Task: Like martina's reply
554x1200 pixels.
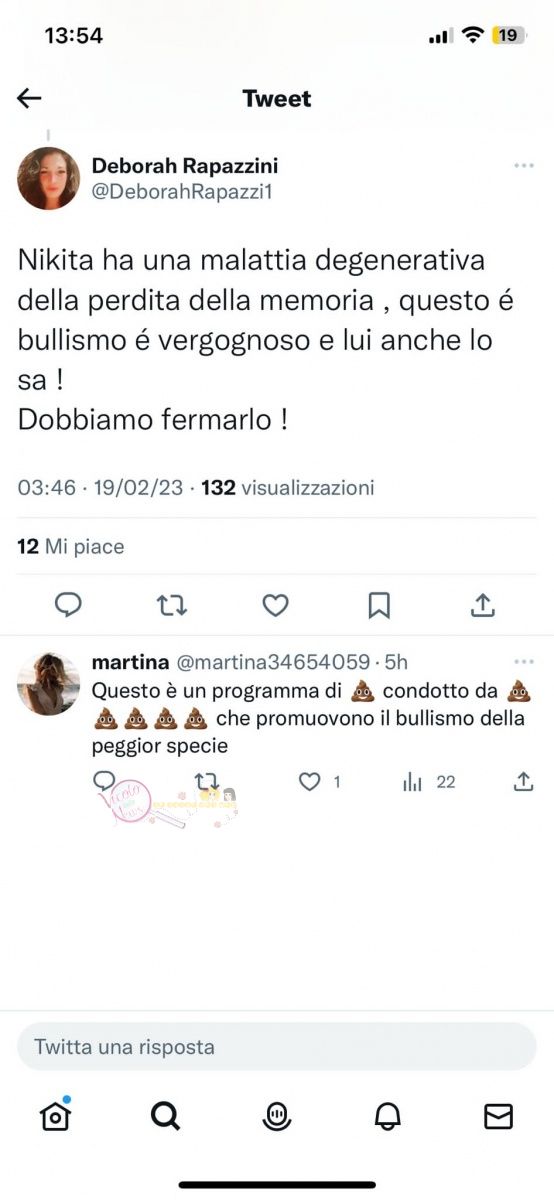Action: 310,782
